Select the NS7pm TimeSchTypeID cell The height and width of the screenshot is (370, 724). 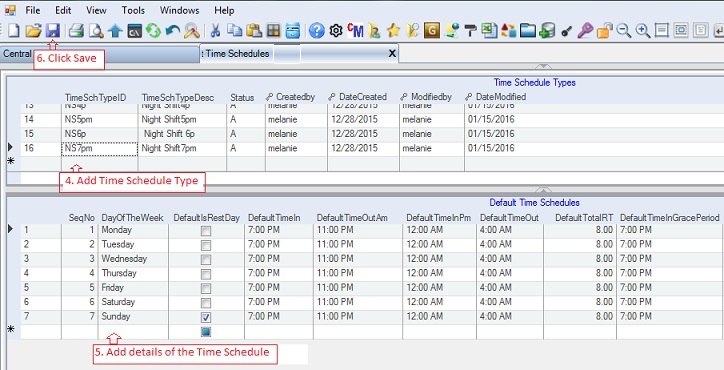tap(99, 149)
